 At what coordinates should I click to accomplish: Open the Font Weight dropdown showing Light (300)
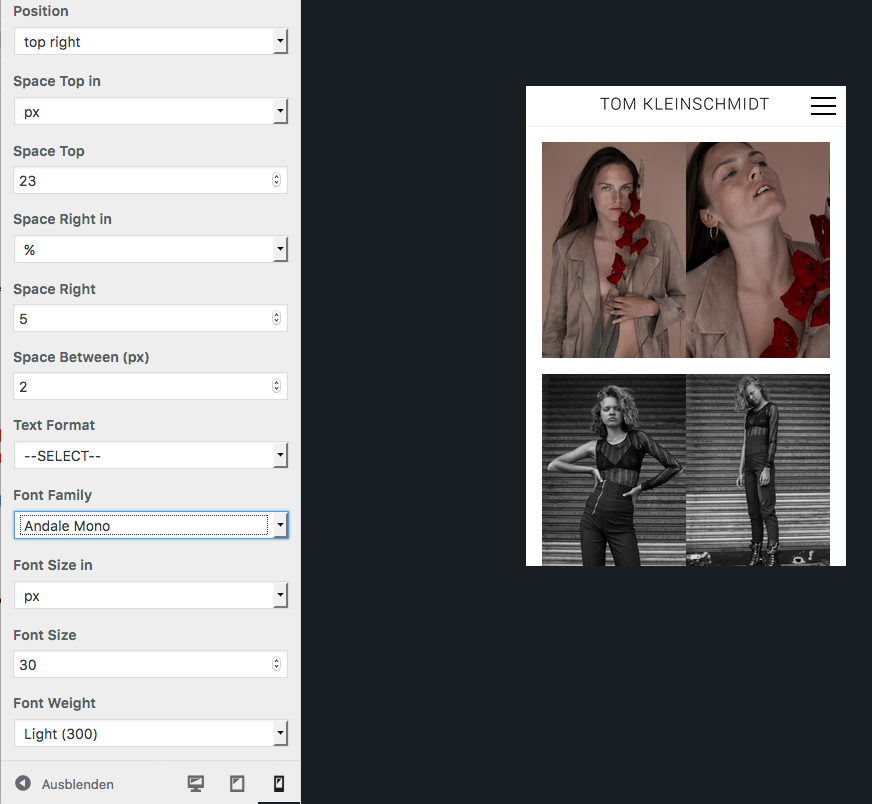point(151,734)
